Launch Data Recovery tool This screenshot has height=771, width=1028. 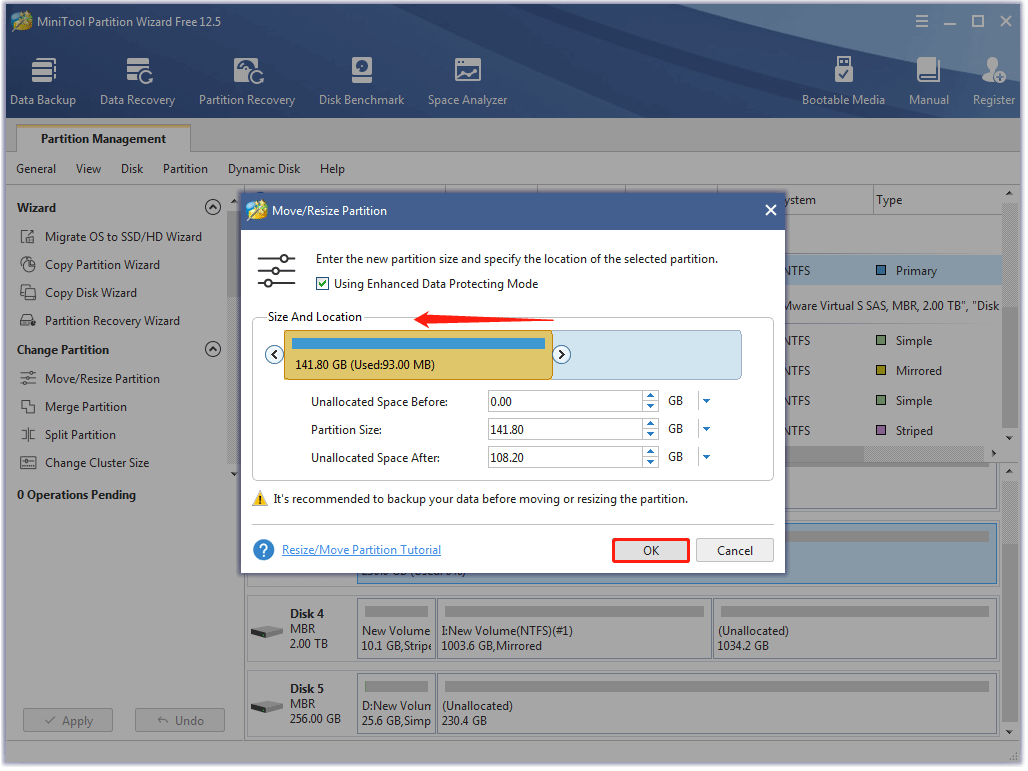click(x=138, y=82)
